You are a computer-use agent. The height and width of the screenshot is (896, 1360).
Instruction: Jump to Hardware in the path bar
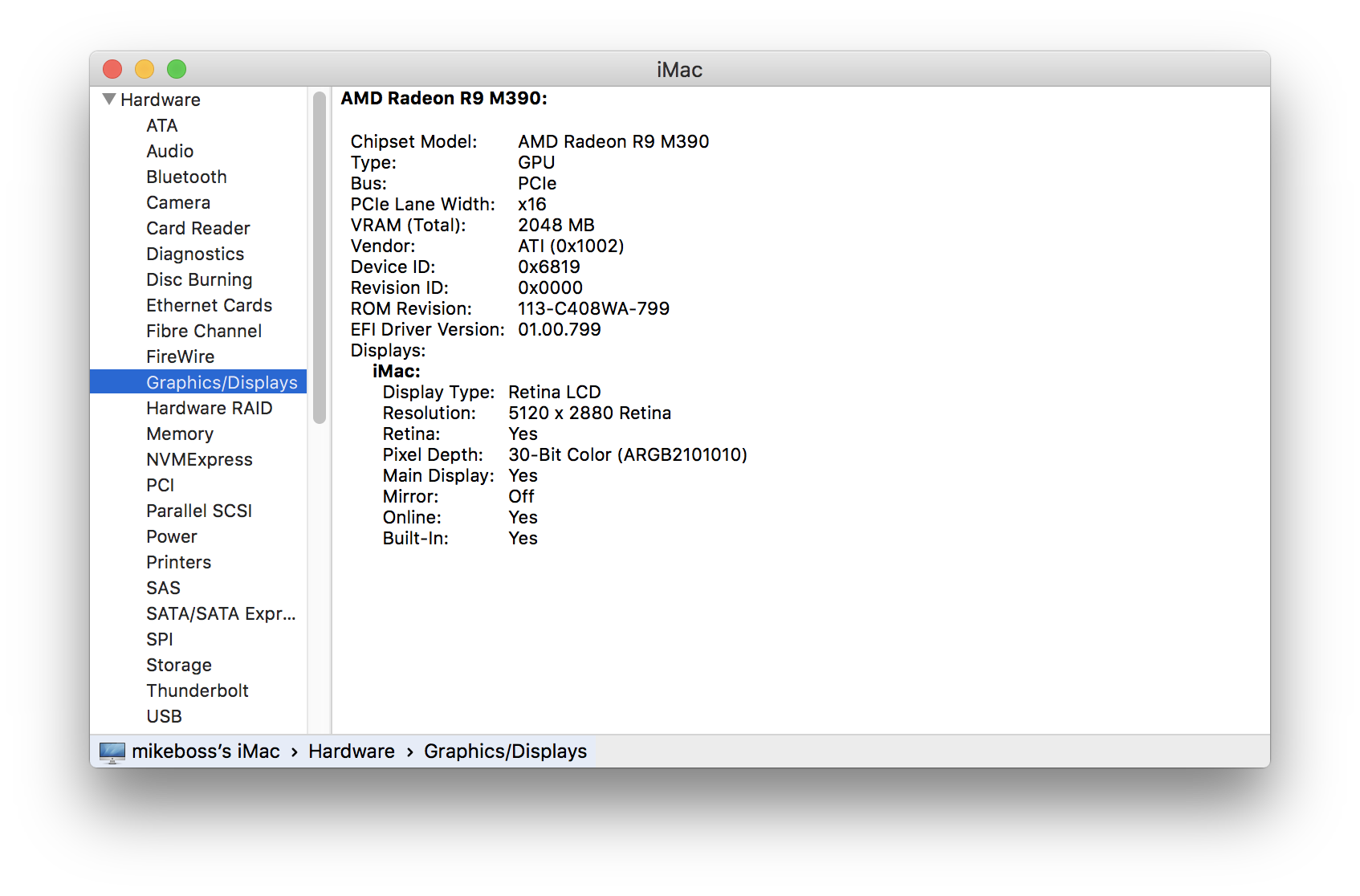click(x=352, y=751)
